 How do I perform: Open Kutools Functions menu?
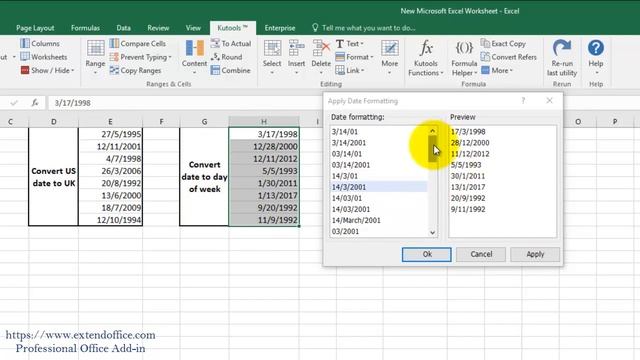[426, 58]
